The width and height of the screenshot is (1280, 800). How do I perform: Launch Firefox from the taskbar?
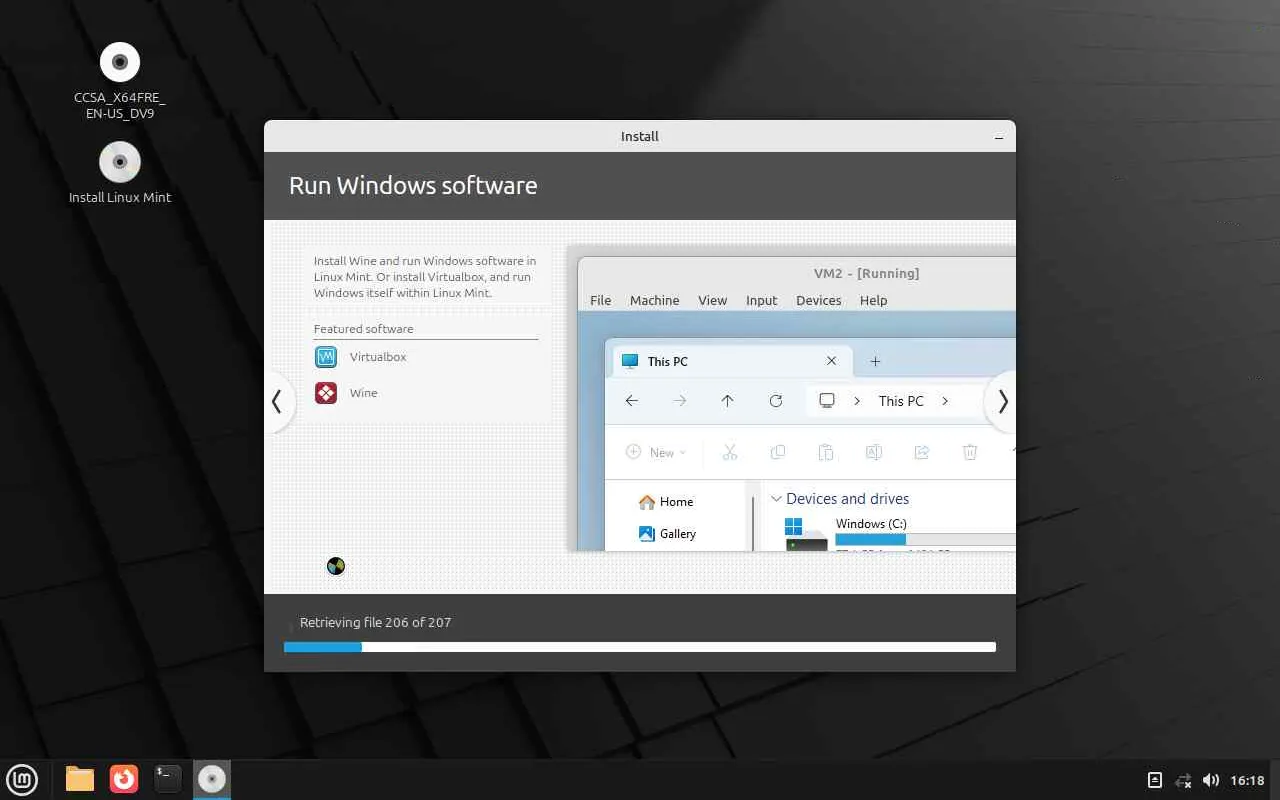coord(124,779)
